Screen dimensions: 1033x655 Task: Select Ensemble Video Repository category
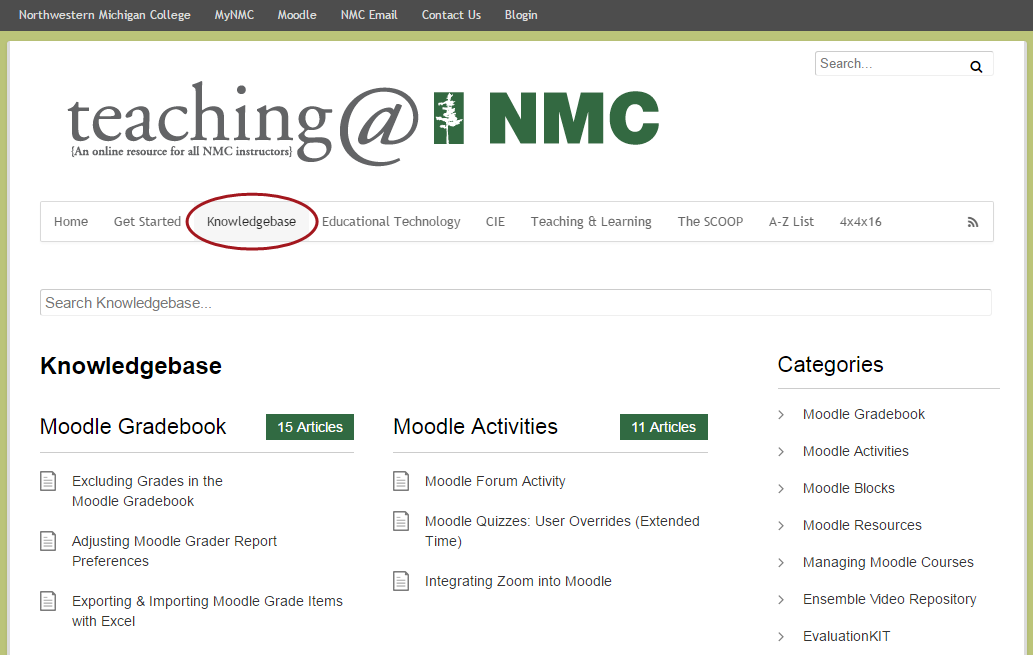(x=889, y=599)
